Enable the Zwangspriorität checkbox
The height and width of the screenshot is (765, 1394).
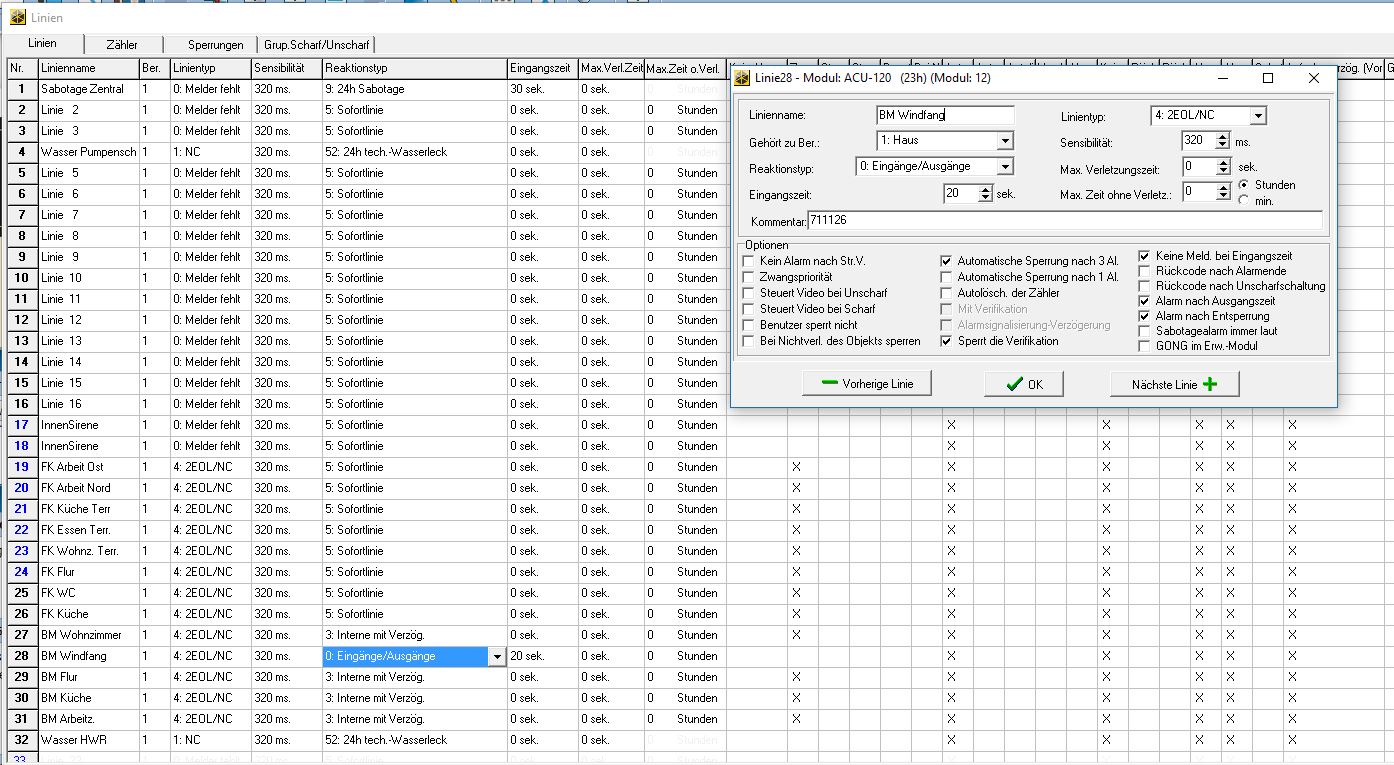(x=749, y=277)
